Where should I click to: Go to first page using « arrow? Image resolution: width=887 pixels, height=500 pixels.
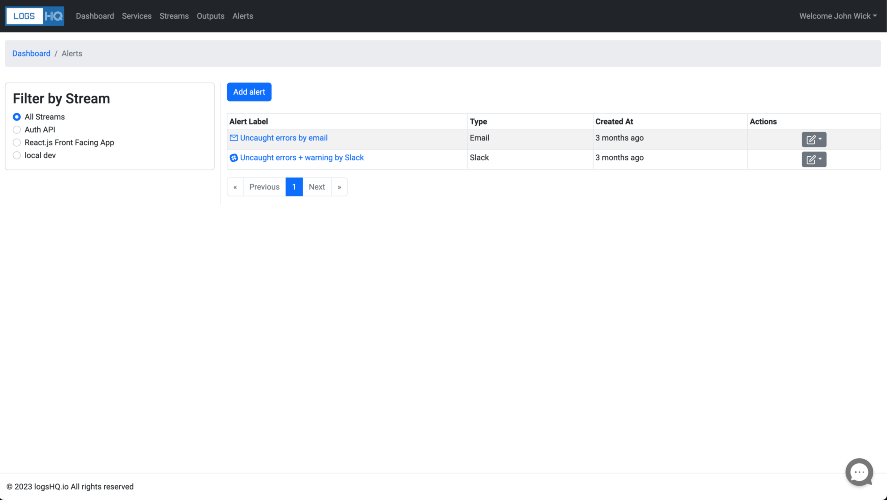pyautogui.click(x=235, y=187)
